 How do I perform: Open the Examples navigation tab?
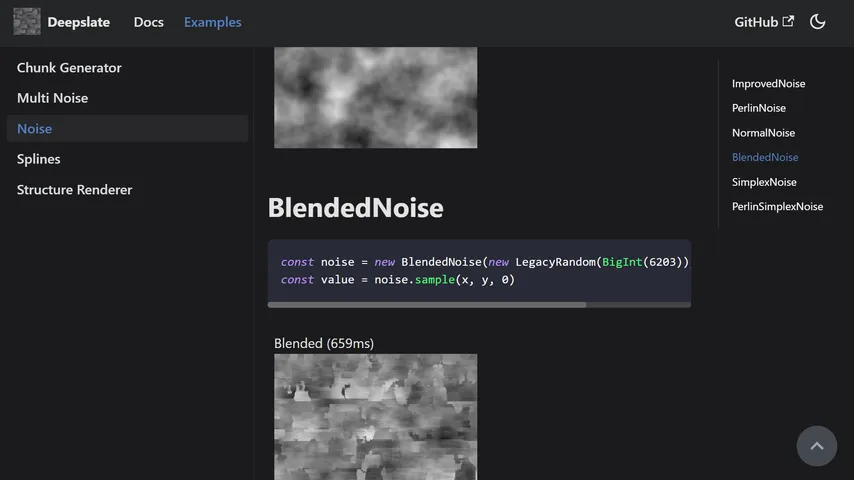[x=212, y=22]
